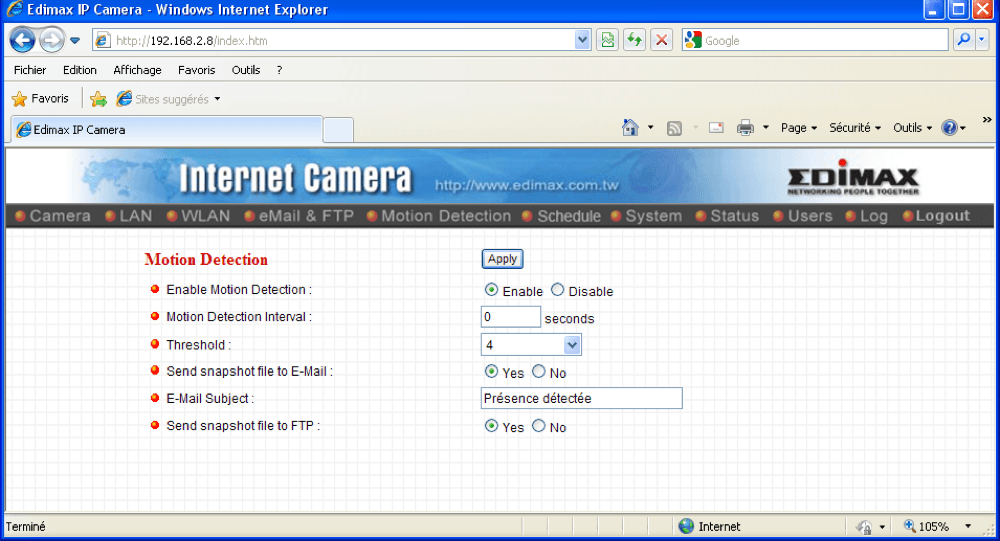Image resolution: width=1000 pixels, height=541 pixels.
Task: Open the Sécurité command menu
Action: click(x=855, y=128)
